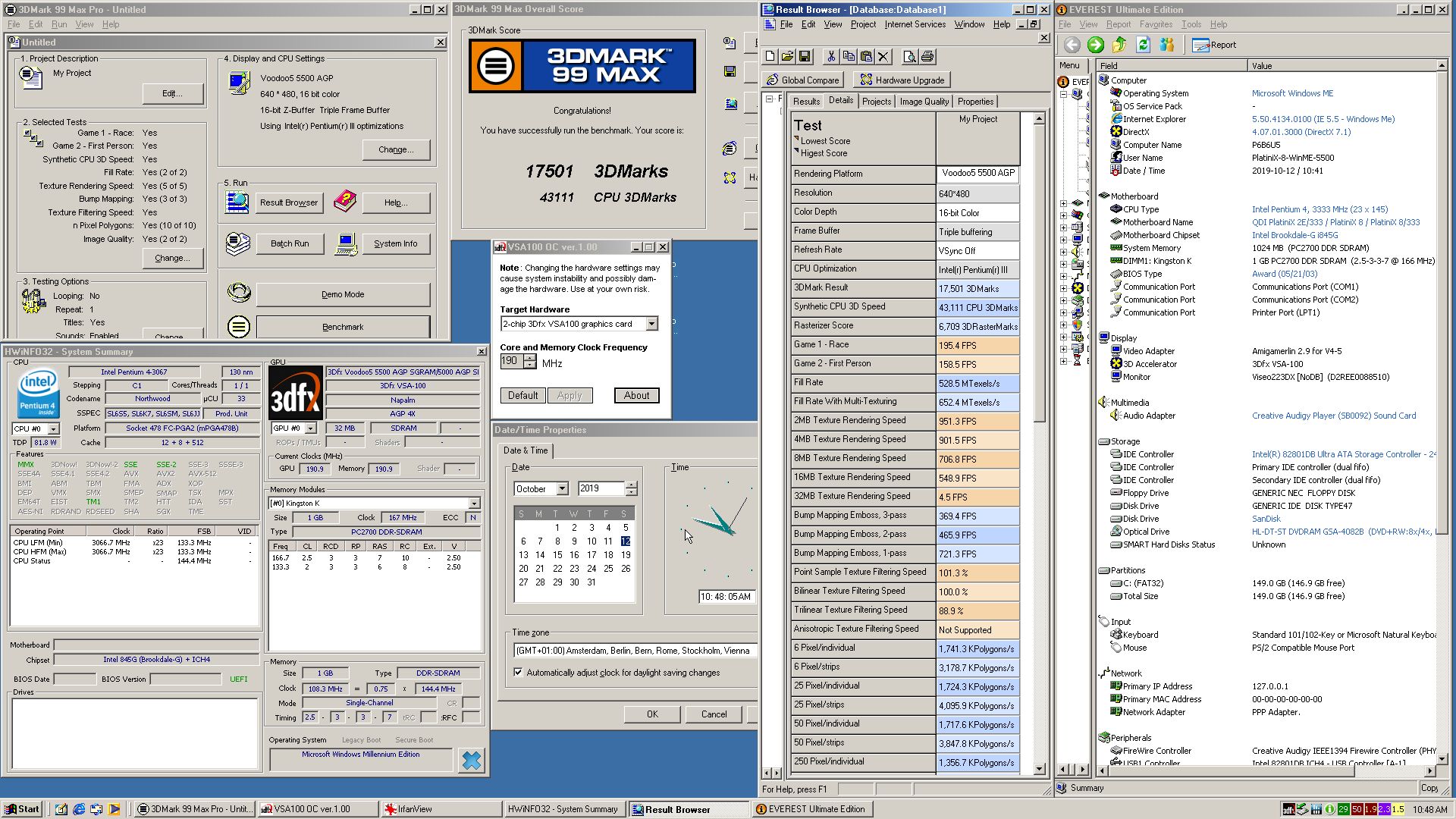Click Back arrow in EVEREST toolbar
Image resolution: width=1456 pixels, height=819 pixels.
coord(1072,45)
